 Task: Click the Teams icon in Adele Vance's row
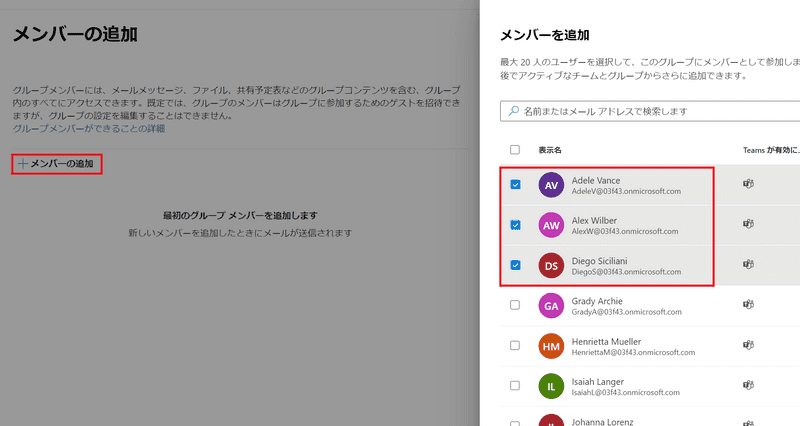tap(748, 185)
